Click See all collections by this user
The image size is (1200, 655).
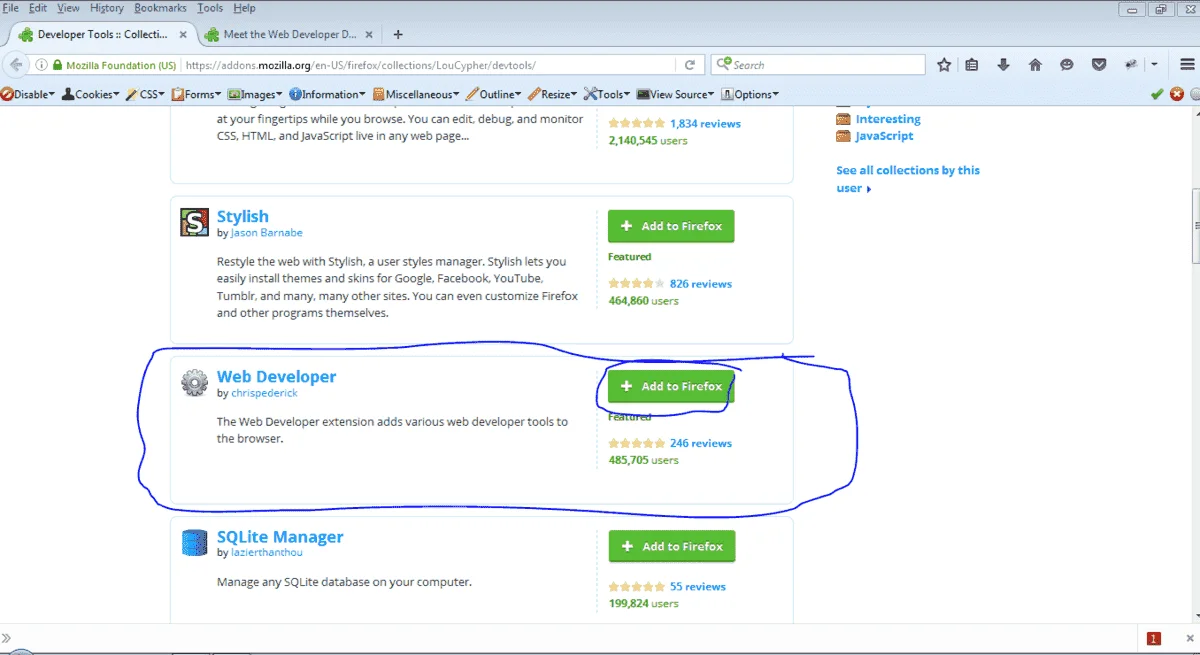[x=908, y=179]
